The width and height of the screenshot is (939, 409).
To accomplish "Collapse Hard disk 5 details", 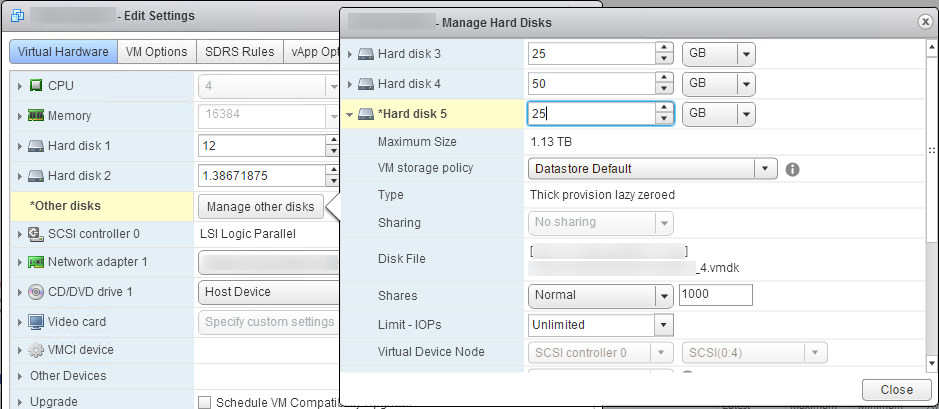I will click(350, 114).
